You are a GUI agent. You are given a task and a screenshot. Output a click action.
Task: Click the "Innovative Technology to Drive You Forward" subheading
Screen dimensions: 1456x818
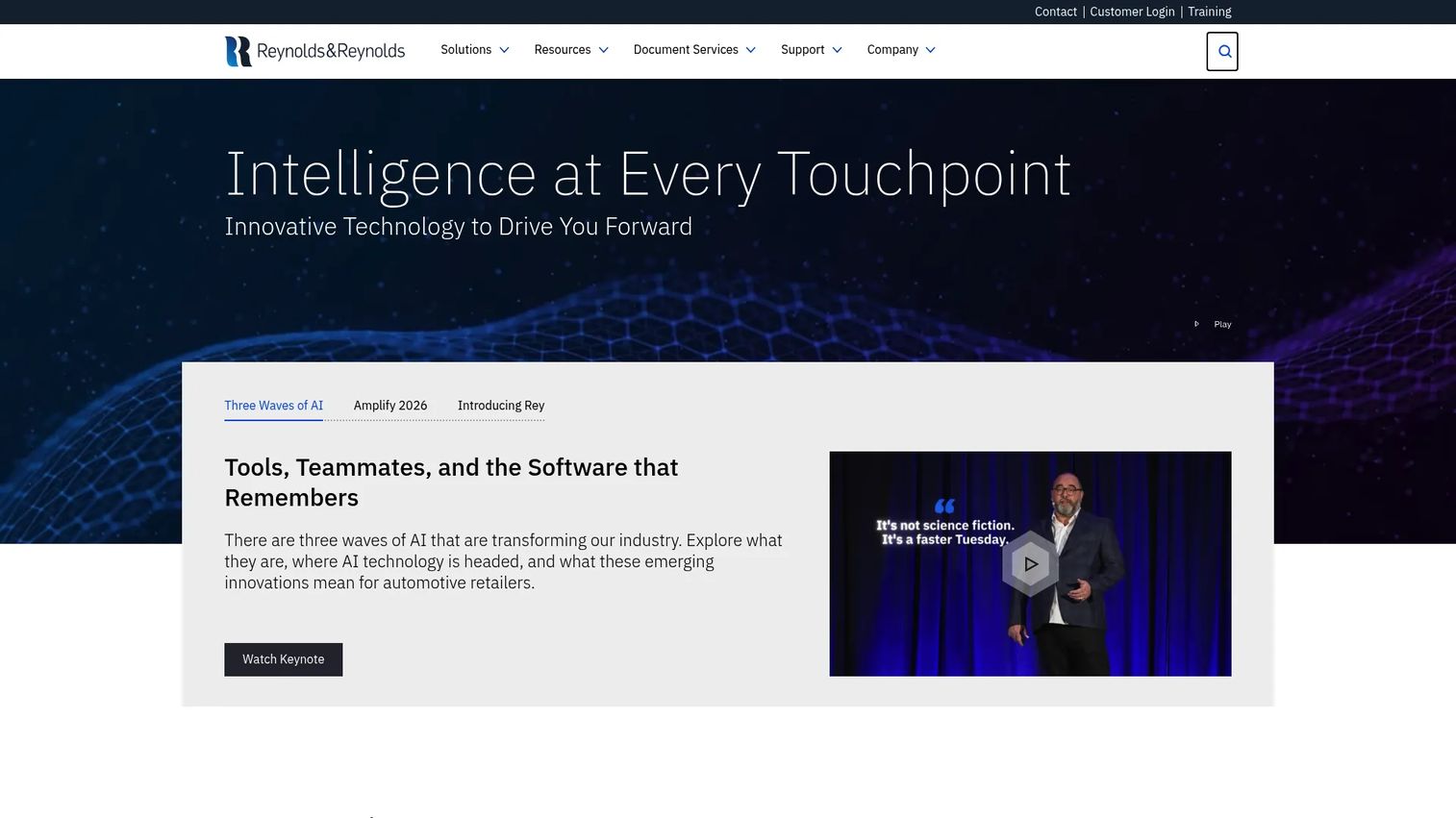pyautogui.click(x=459, y=227)
